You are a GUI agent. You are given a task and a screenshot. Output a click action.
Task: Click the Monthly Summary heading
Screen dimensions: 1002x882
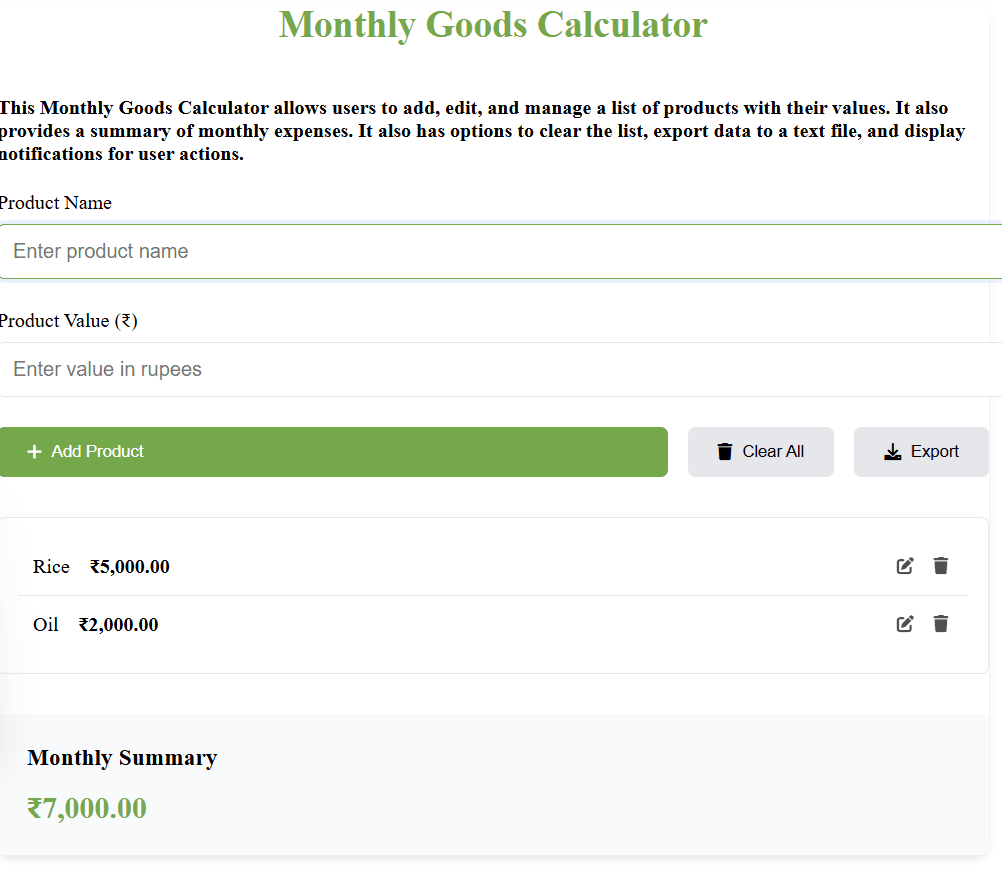click(122, 758)
